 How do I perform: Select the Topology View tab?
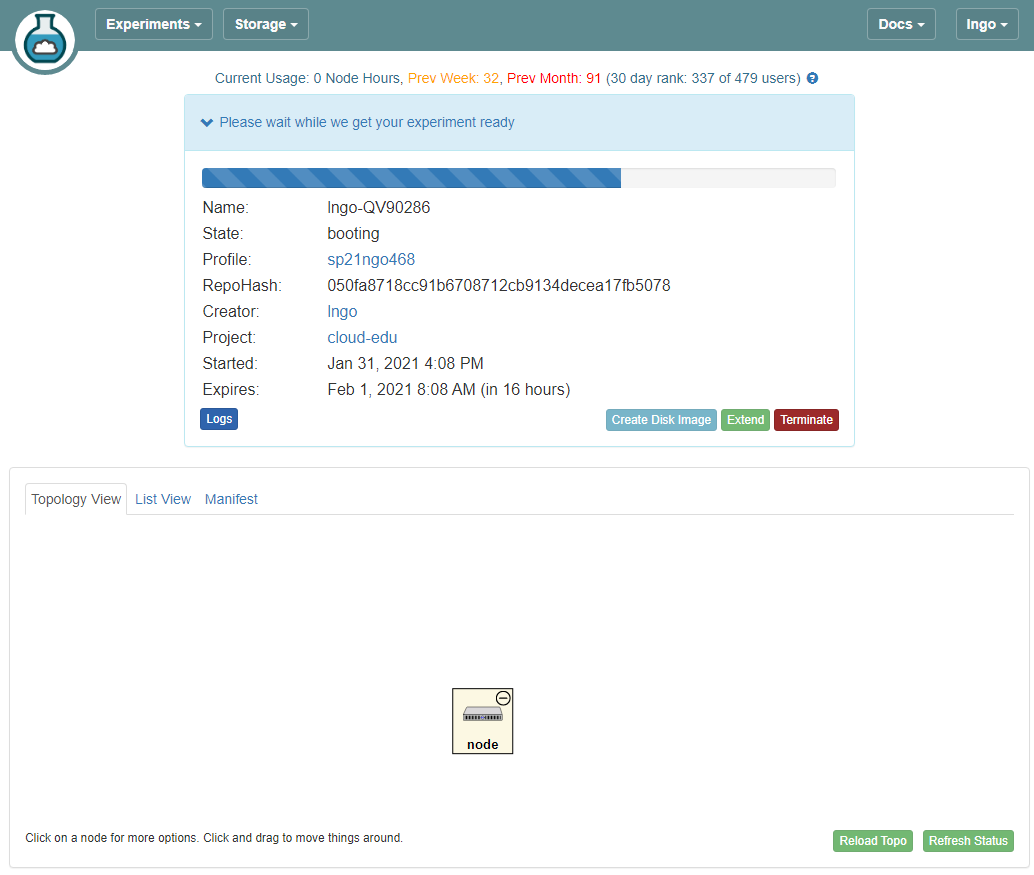[75, 498]
